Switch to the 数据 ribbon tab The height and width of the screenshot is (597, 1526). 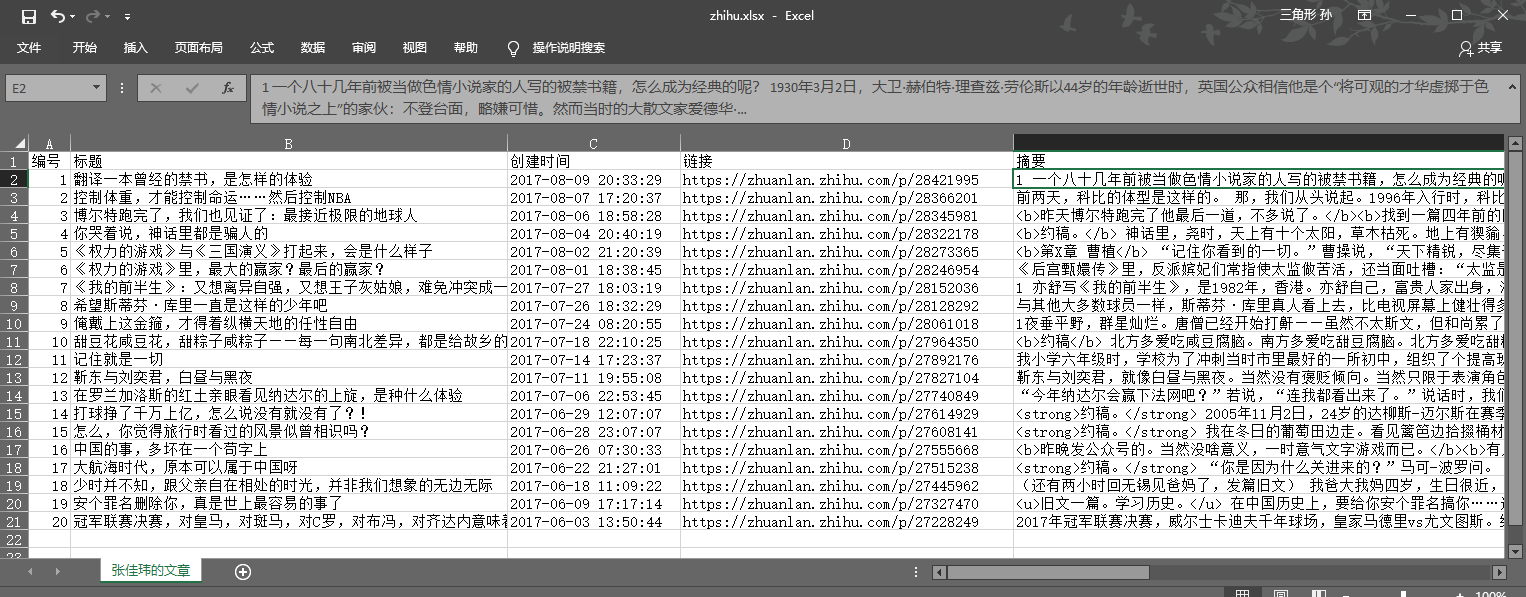click(x=313, y=48)
